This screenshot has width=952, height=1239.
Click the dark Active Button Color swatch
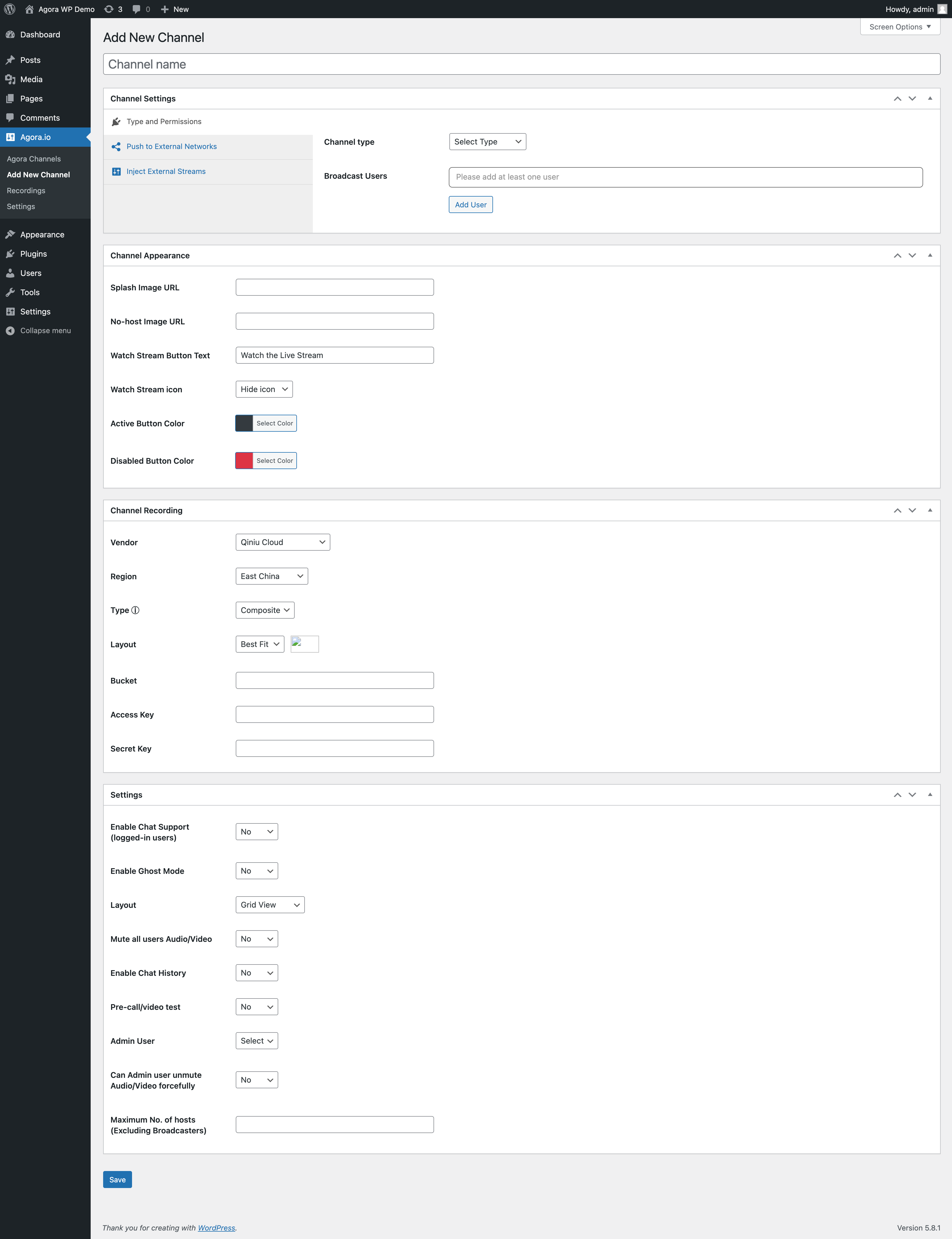244,423
